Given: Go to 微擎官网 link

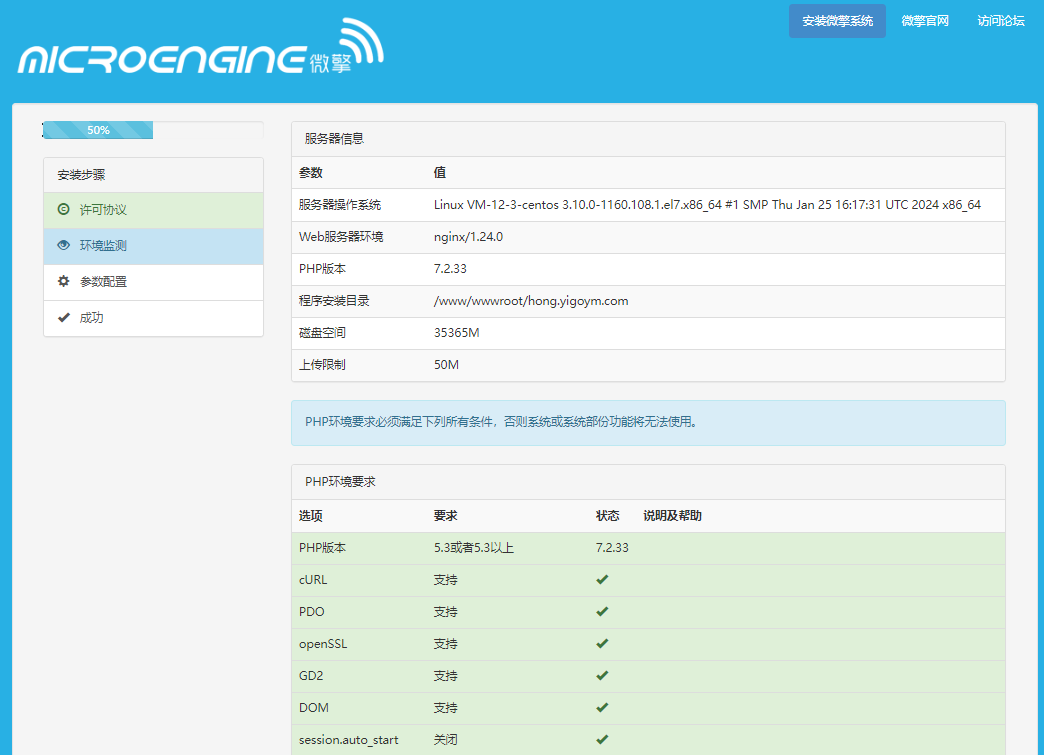Looking at the screenshot, I should [x=925, y=21].
